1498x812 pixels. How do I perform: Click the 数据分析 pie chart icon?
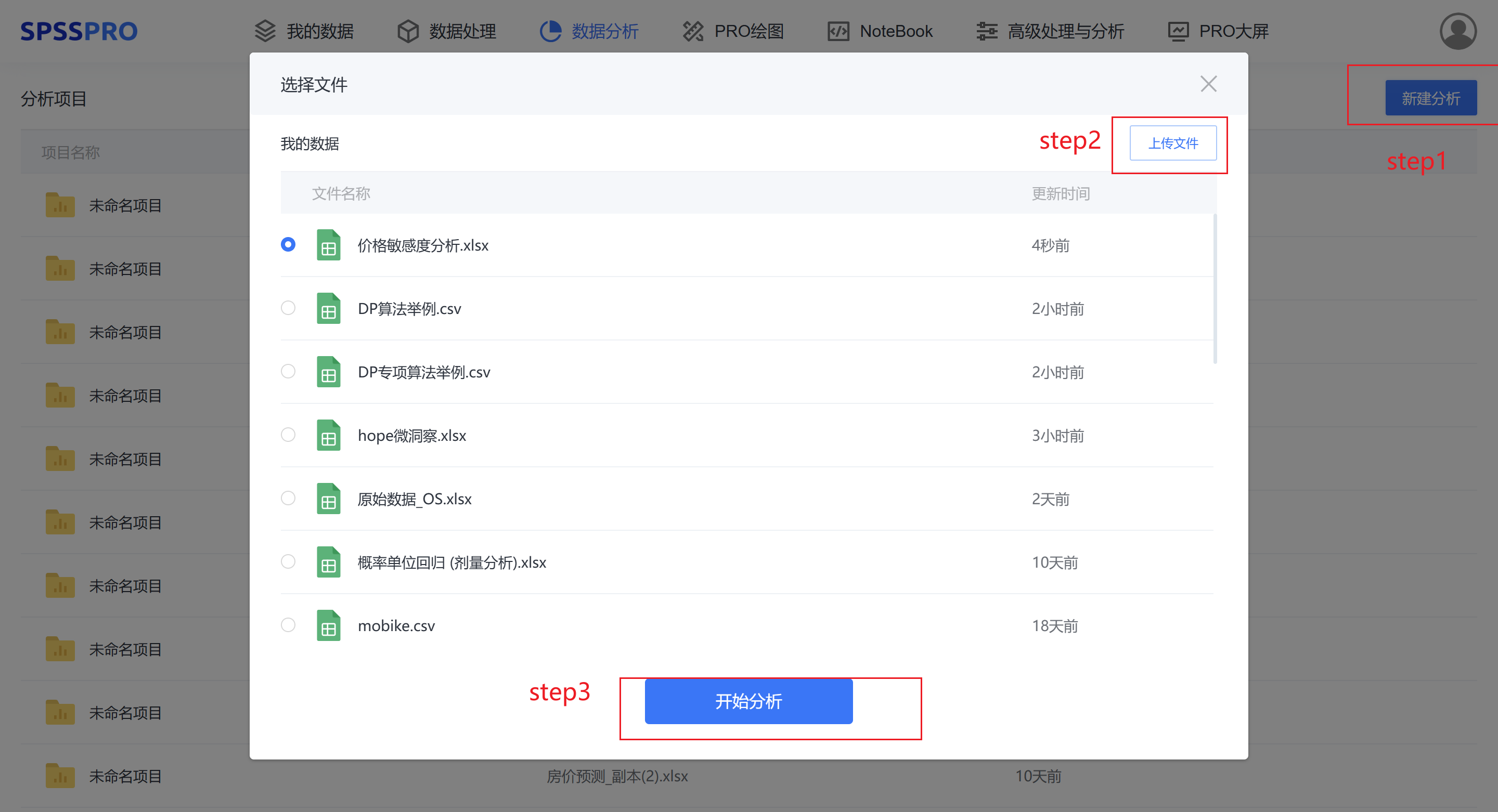click(550, 31)
